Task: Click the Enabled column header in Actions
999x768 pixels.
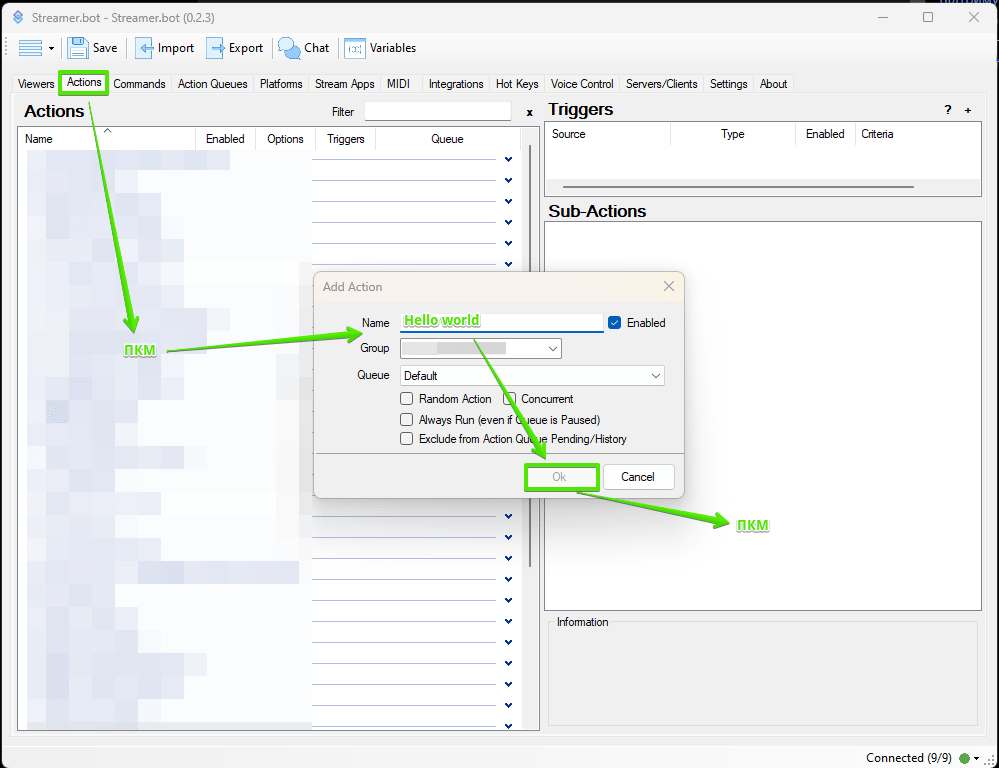Action: (225, 139)
